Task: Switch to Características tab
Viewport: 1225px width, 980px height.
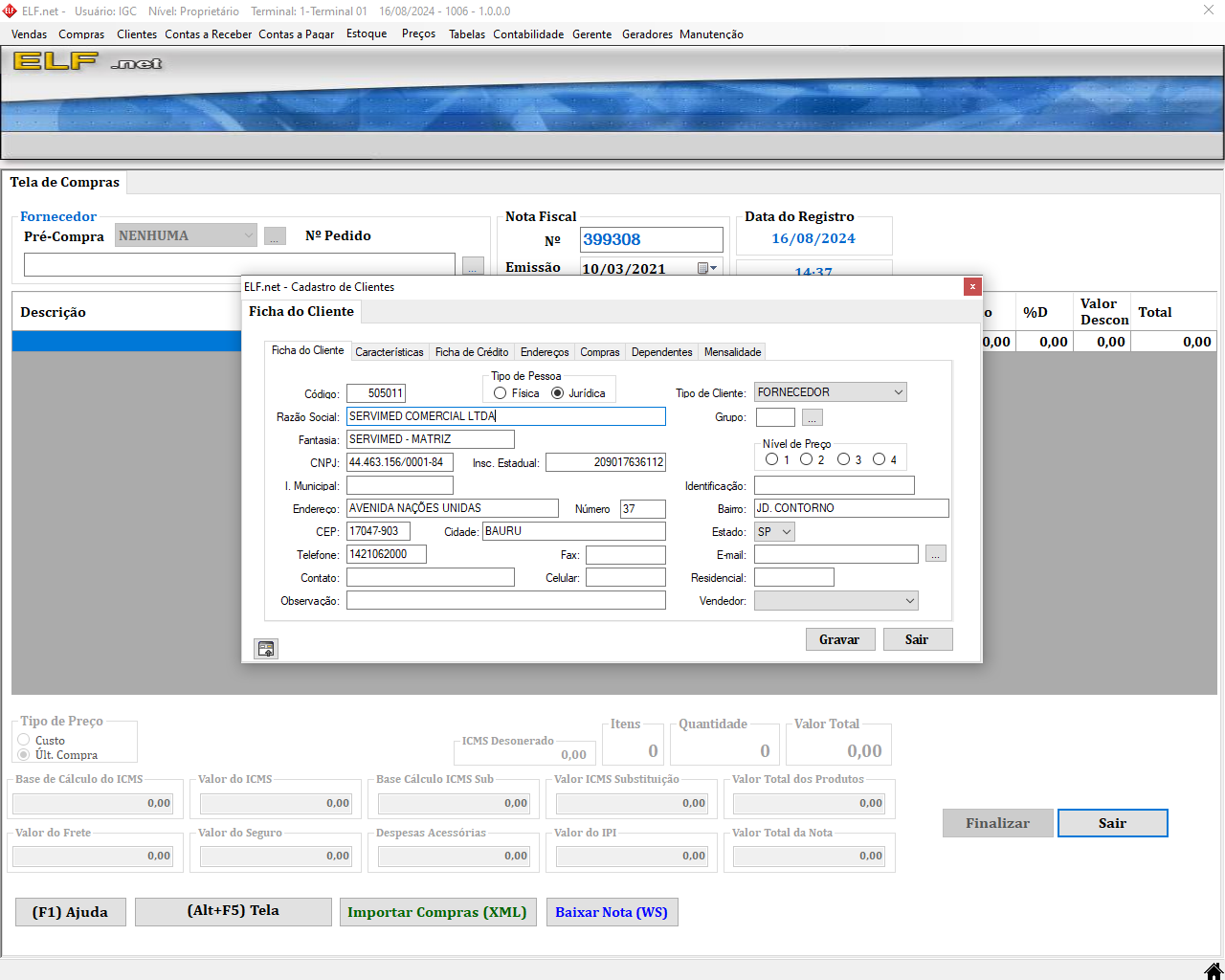Action: pyautogui.click(x=390, y=352)
